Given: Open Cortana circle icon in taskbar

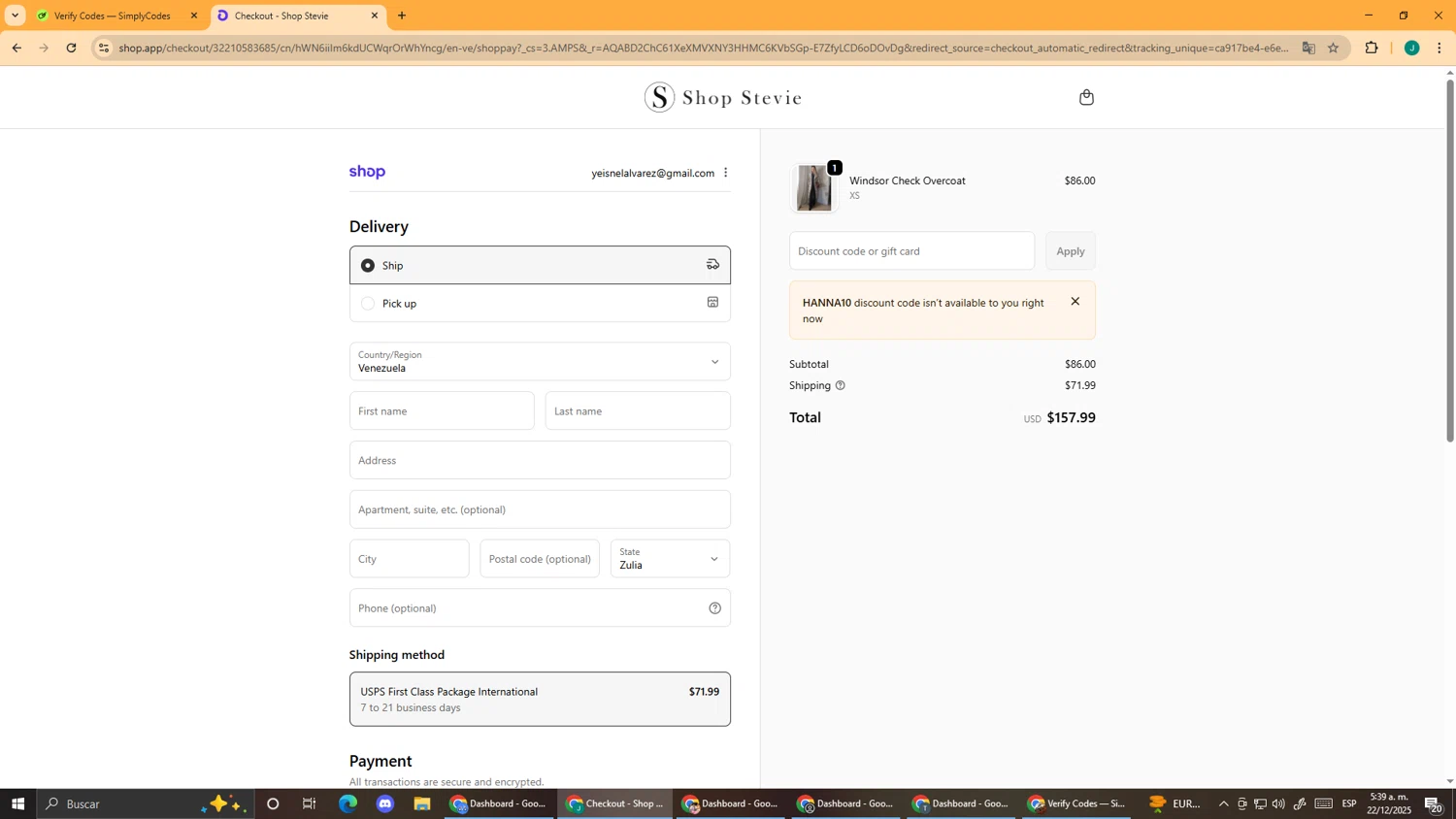Looking at the screenshot, I should click(x=273, y=803).
